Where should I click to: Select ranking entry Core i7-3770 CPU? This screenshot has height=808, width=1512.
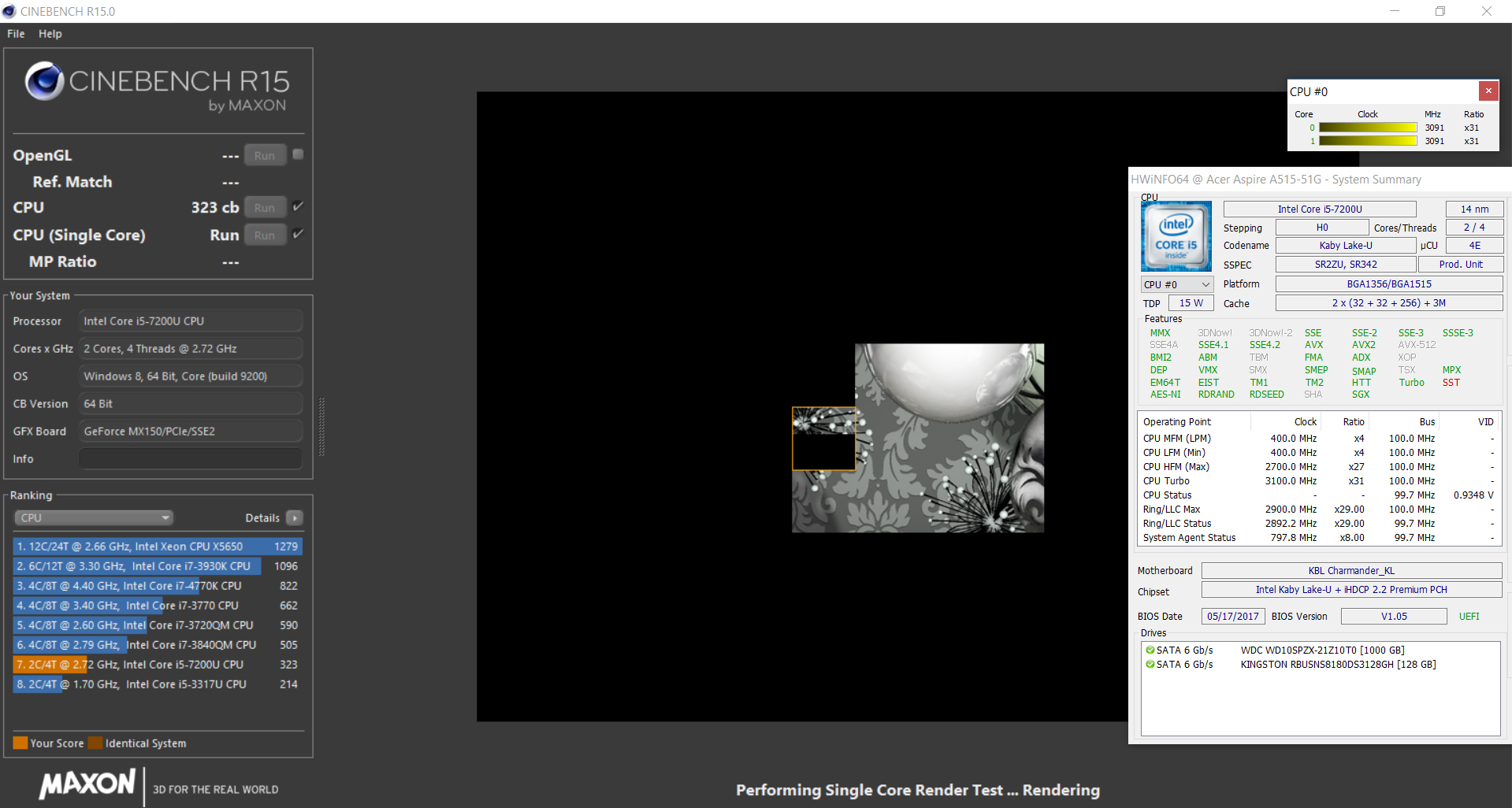pos(158,605)
